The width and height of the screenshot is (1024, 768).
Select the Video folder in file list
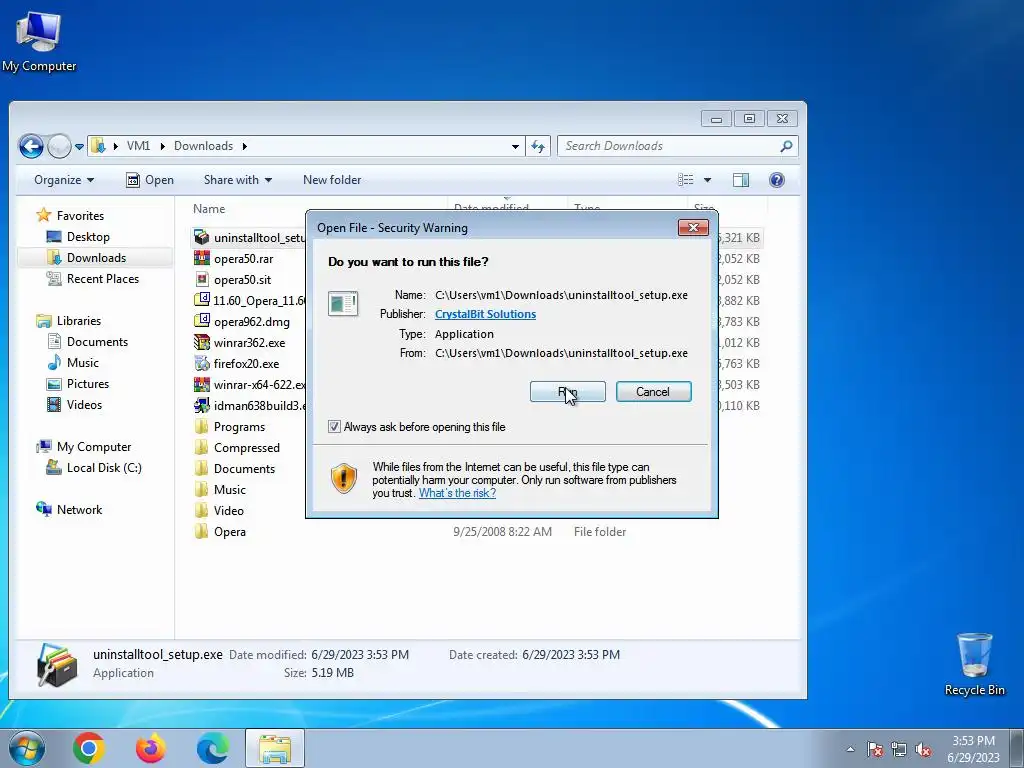point(229,511)
